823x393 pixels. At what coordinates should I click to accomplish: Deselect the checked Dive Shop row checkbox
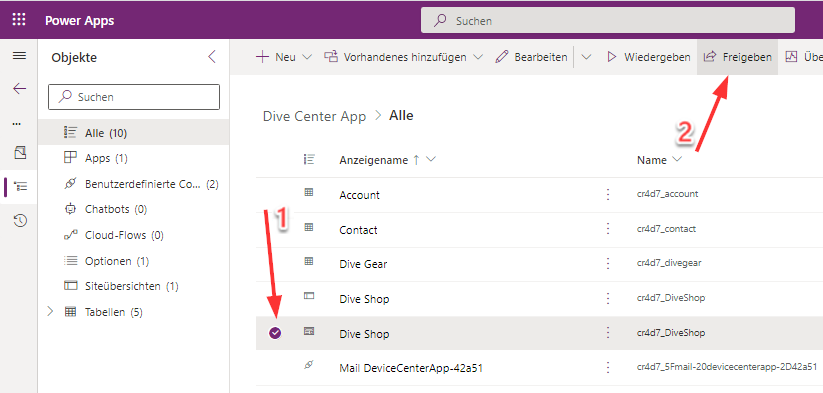click(x=275, y=333)
